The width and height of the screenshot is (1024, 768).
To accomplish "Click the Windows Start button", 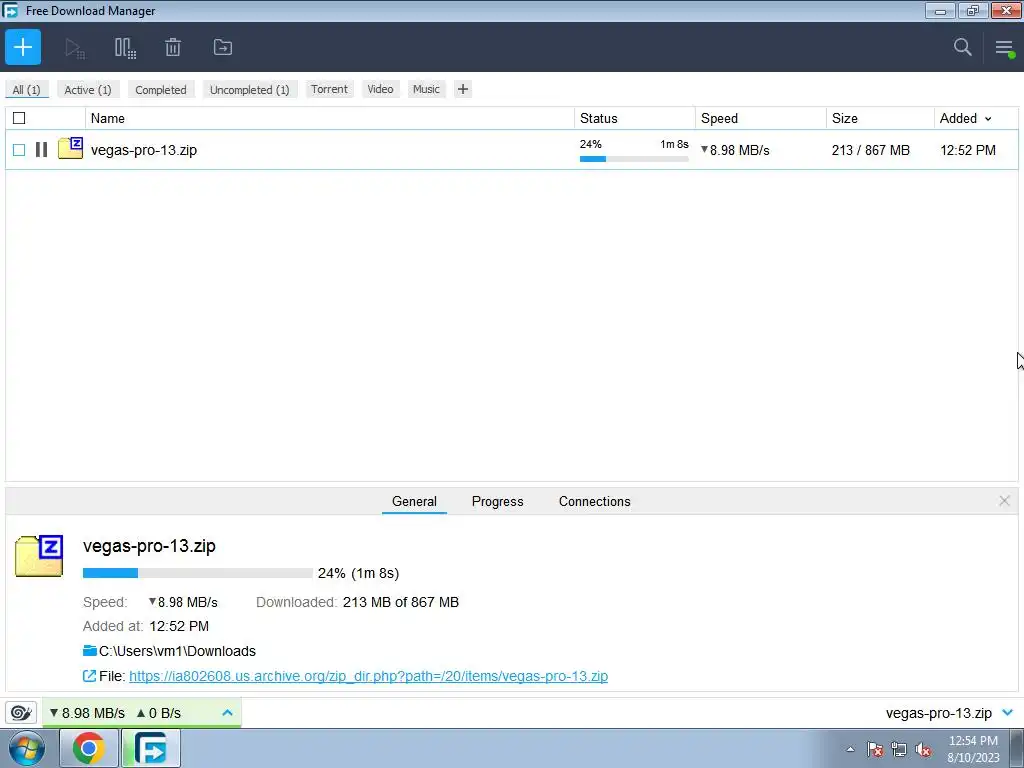I will coord(27,748).
